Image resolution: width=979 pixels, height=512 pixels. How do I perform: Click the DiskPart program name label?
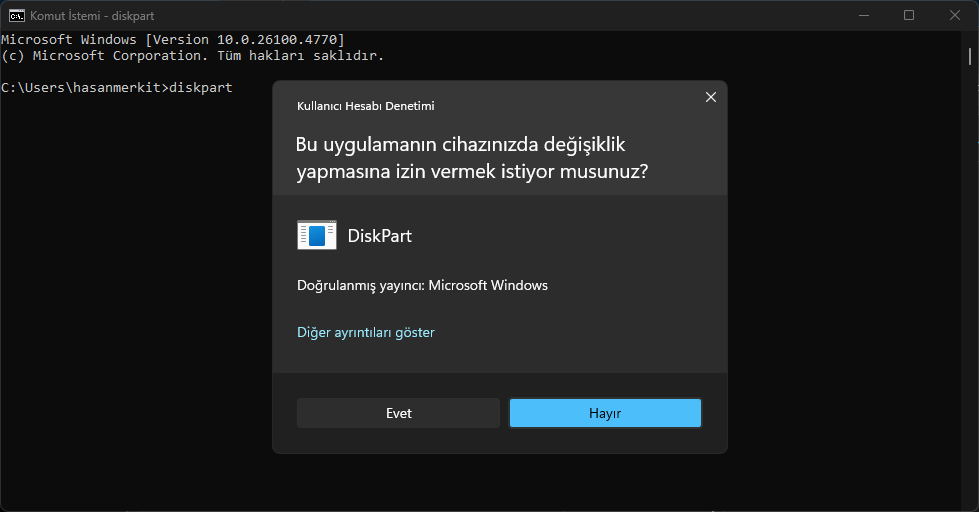[x=380, y=236]
